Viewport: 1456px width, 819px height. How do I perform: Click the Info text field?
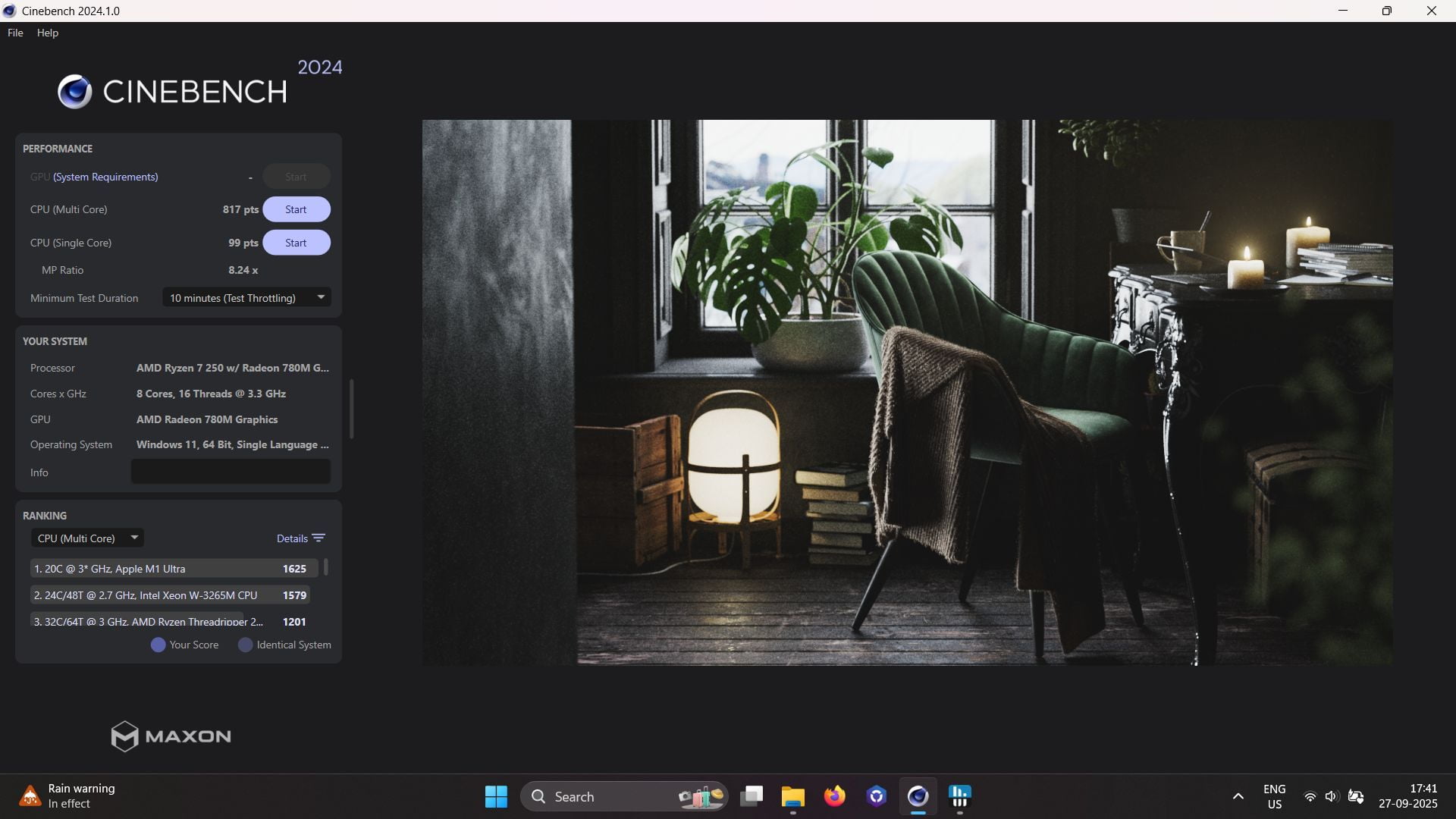point(231,472)
